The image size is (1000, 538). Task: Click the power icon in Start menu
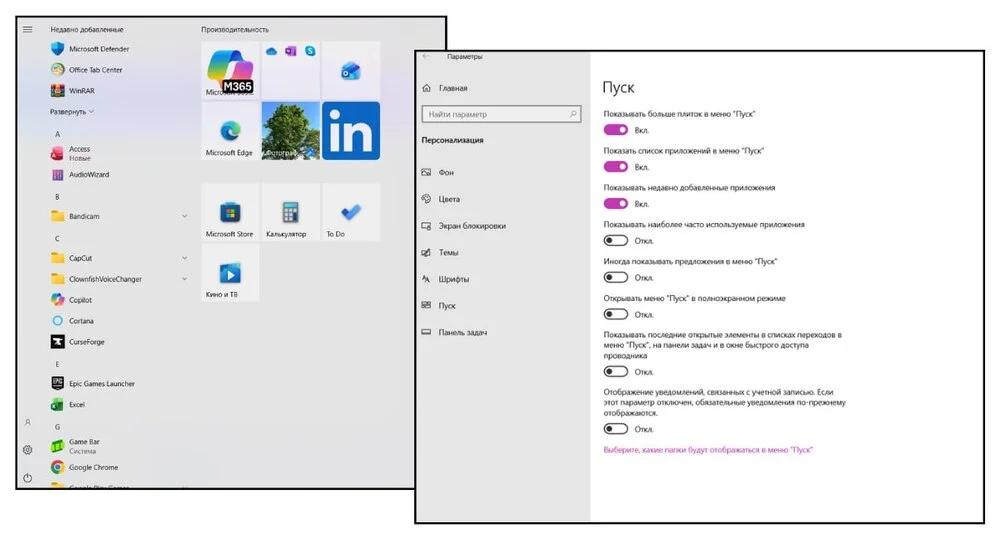(27, 478)
